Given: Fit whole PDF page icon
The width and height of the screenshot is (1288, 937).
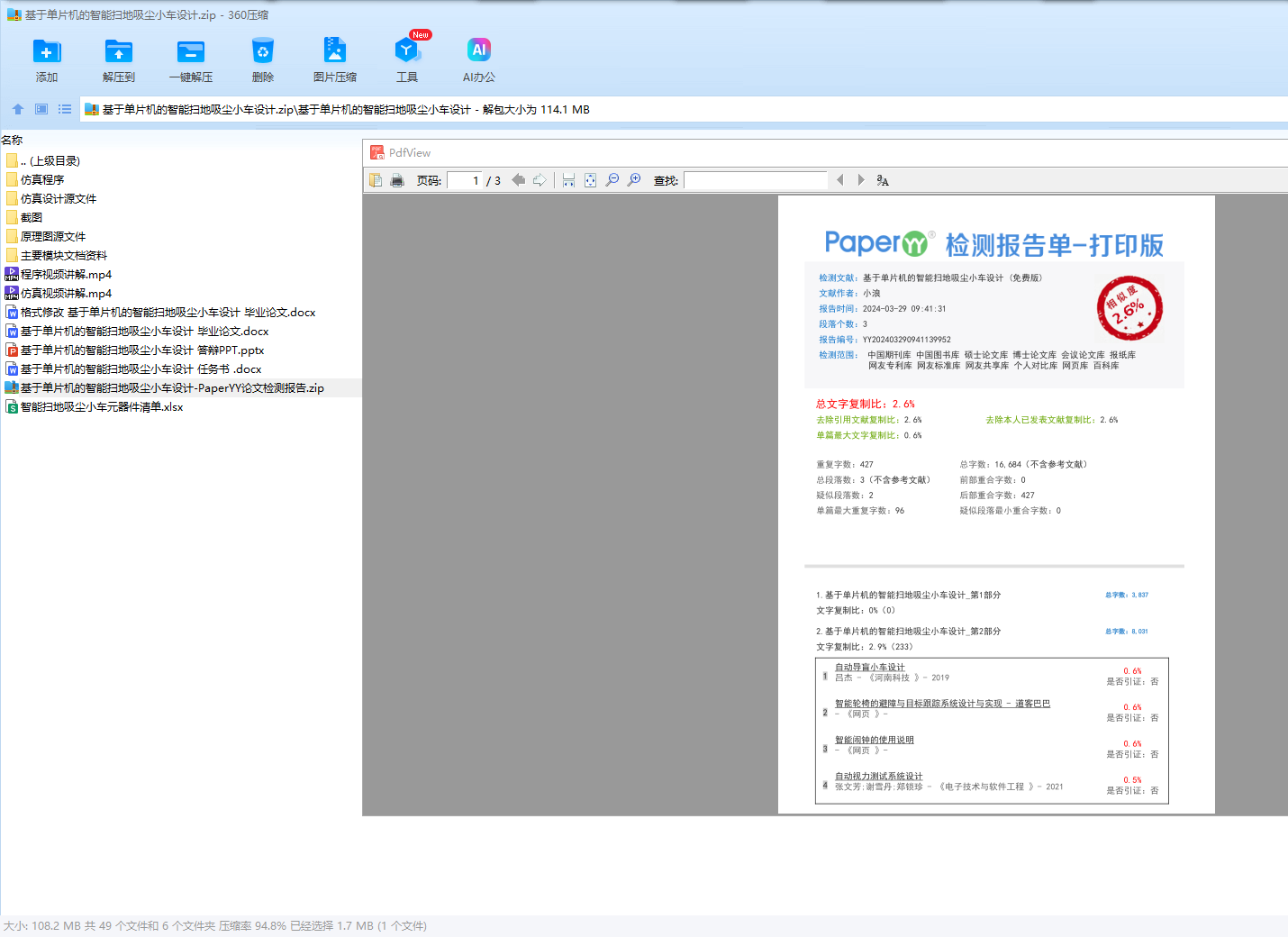Looking at the screenshot, I should 590,180.
